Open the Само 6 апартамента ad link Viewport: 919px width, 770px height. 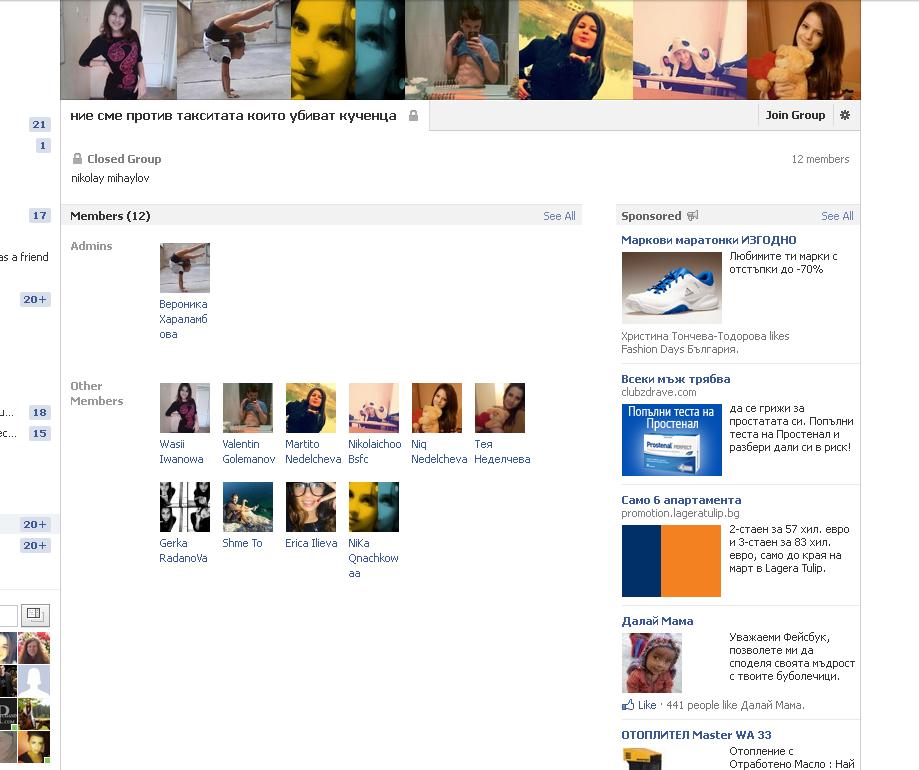coord(681,500)
